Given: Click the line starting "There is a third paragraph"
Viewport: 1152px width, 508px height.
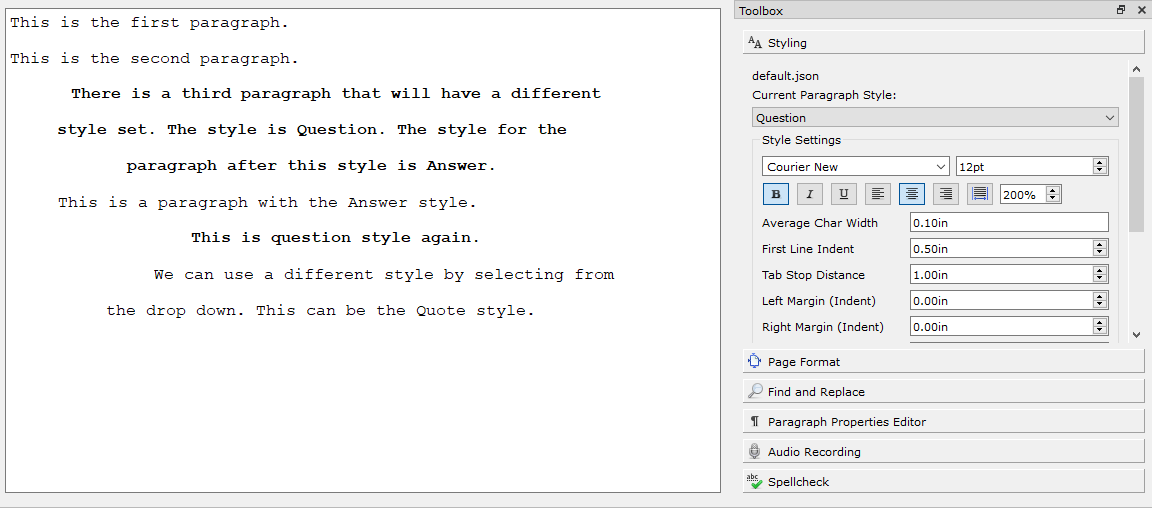Looking at the screenshot, I should pyautogui.click(x=336, y=94).
